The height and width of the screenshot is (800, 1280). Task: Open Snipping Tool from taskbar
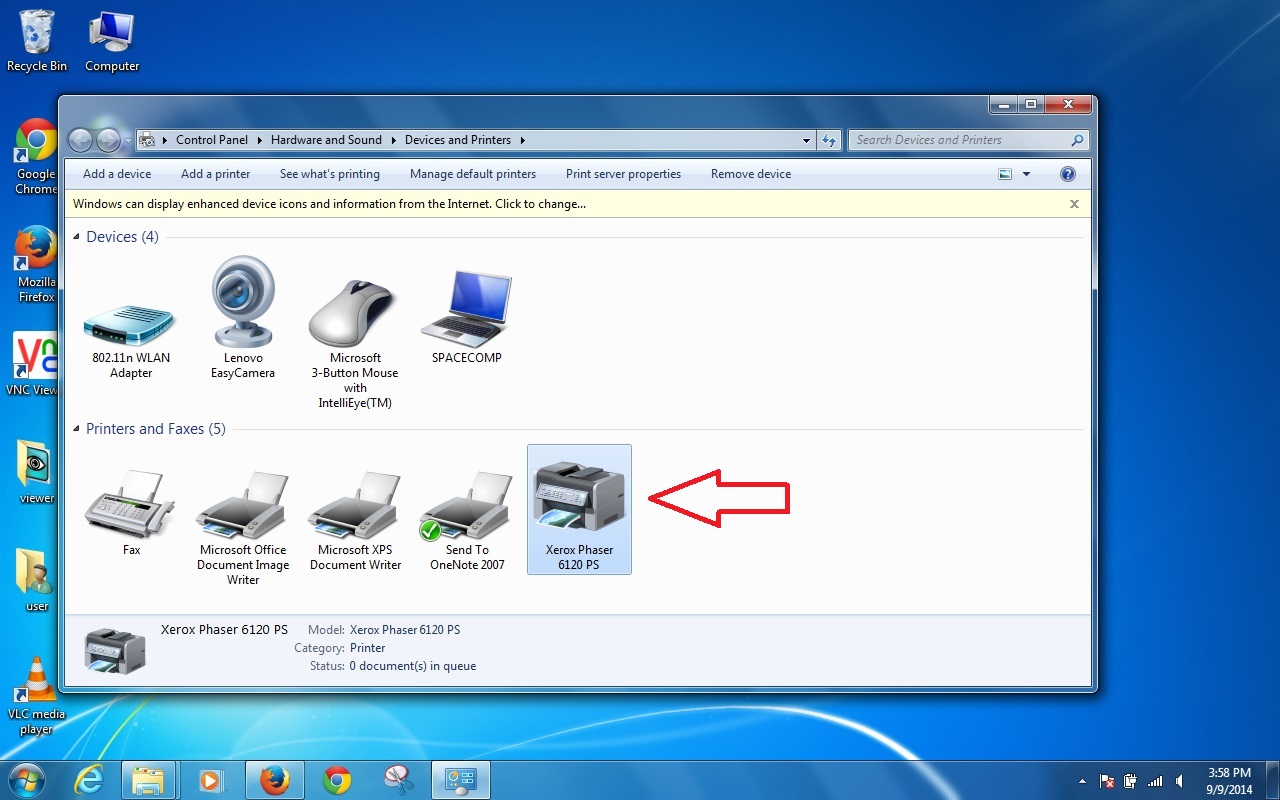pyautogui.click(x=399, y=780)
